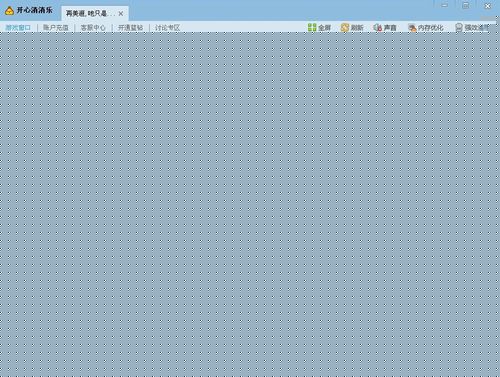
Task: Click the yellow 开心消消乐 app logo
Action: pos(9,11)
